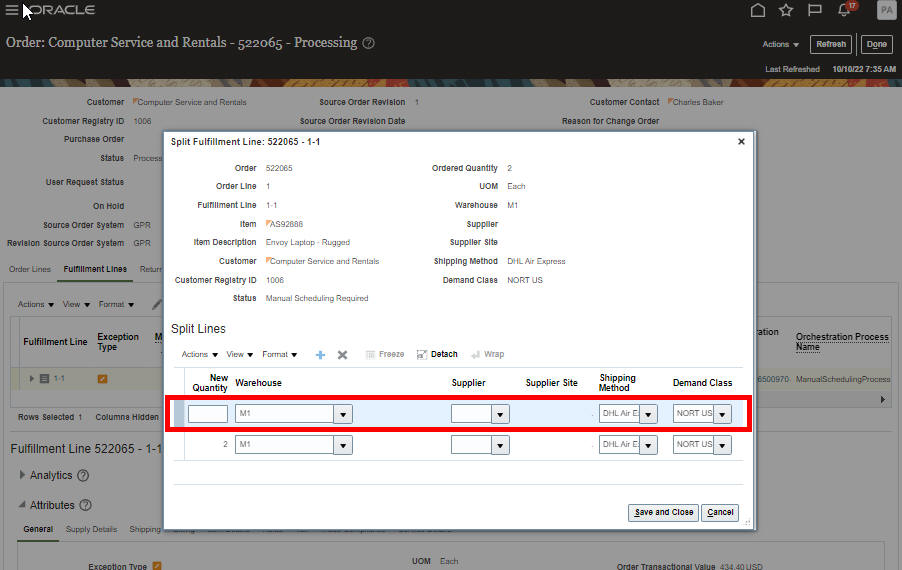Cancel the split dialog

point(720,512)
